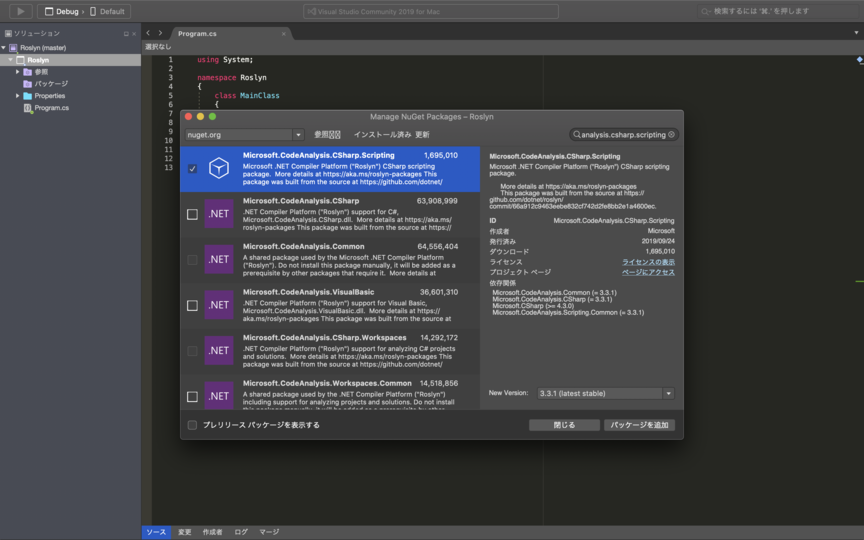Check the Microsoft.CodeAnalysis.Workspaces.Common checkbox
The width and height of the screenshot is (864, 540).
(192, 397)
